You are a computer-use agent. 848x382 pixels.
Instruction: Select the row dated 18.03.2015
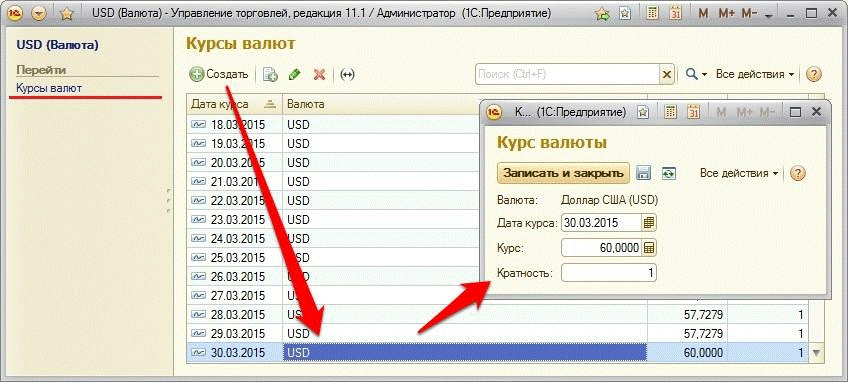click(x=334, y=124)
